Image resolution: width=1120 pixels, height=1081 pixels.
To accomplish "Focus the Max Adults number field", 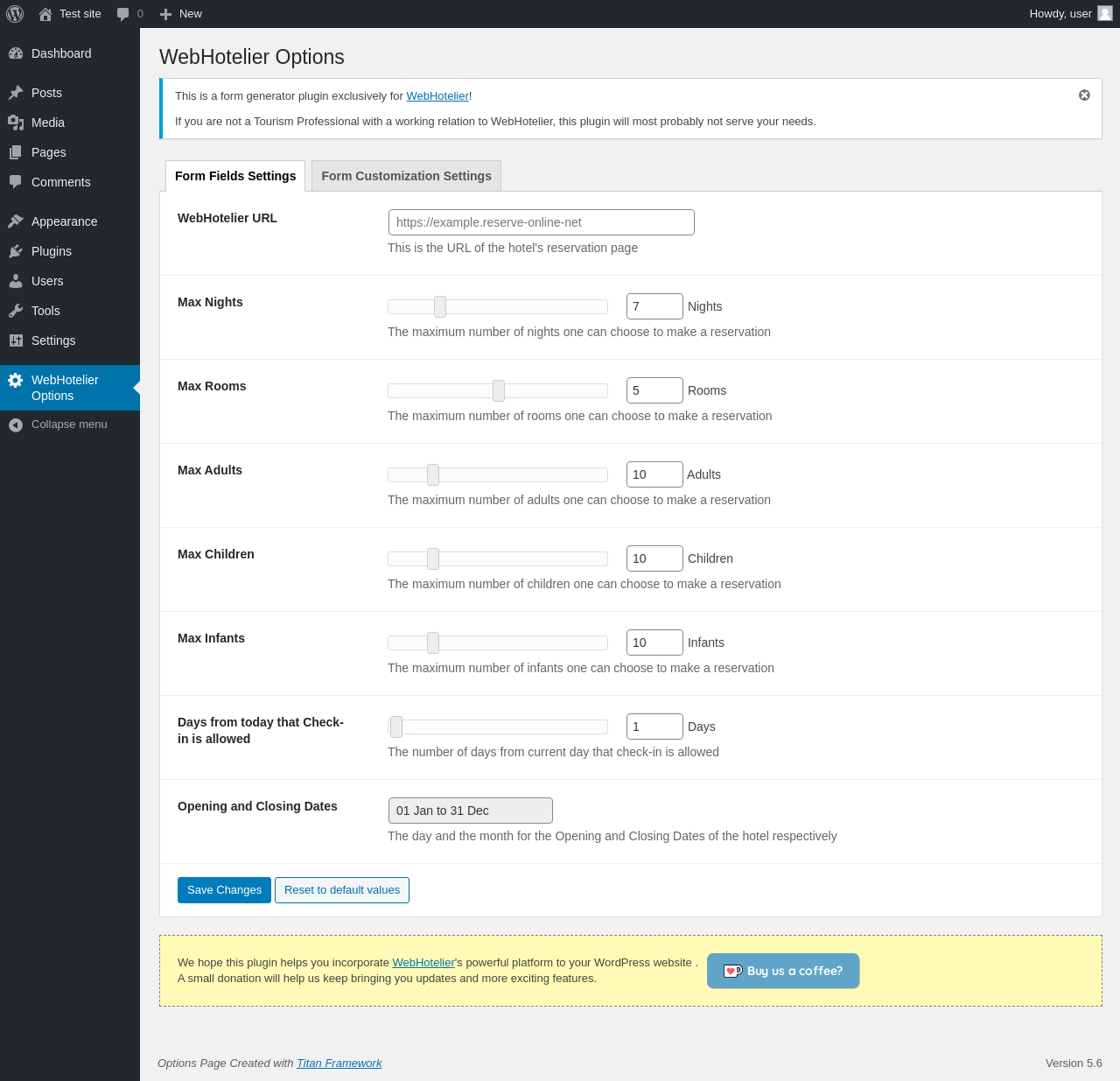I will (654, 474).
